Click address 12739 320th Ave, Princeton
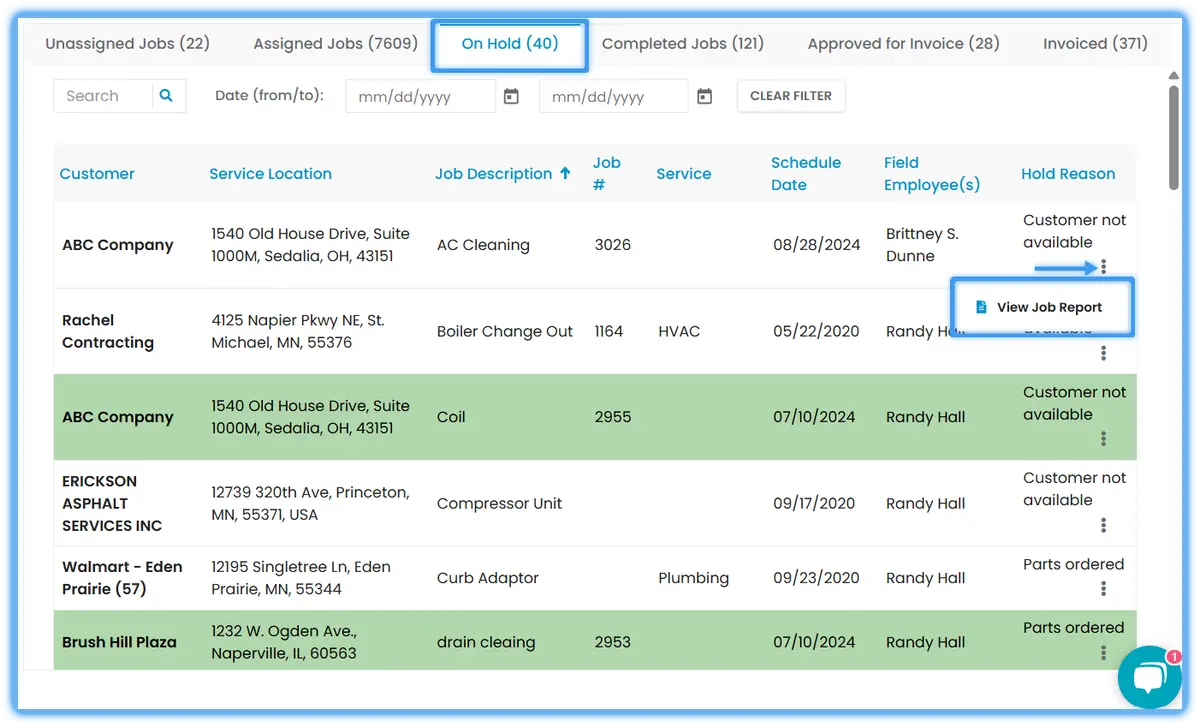Image resolution: width=1200 pixels, height=727 pixels. (311, 503)
